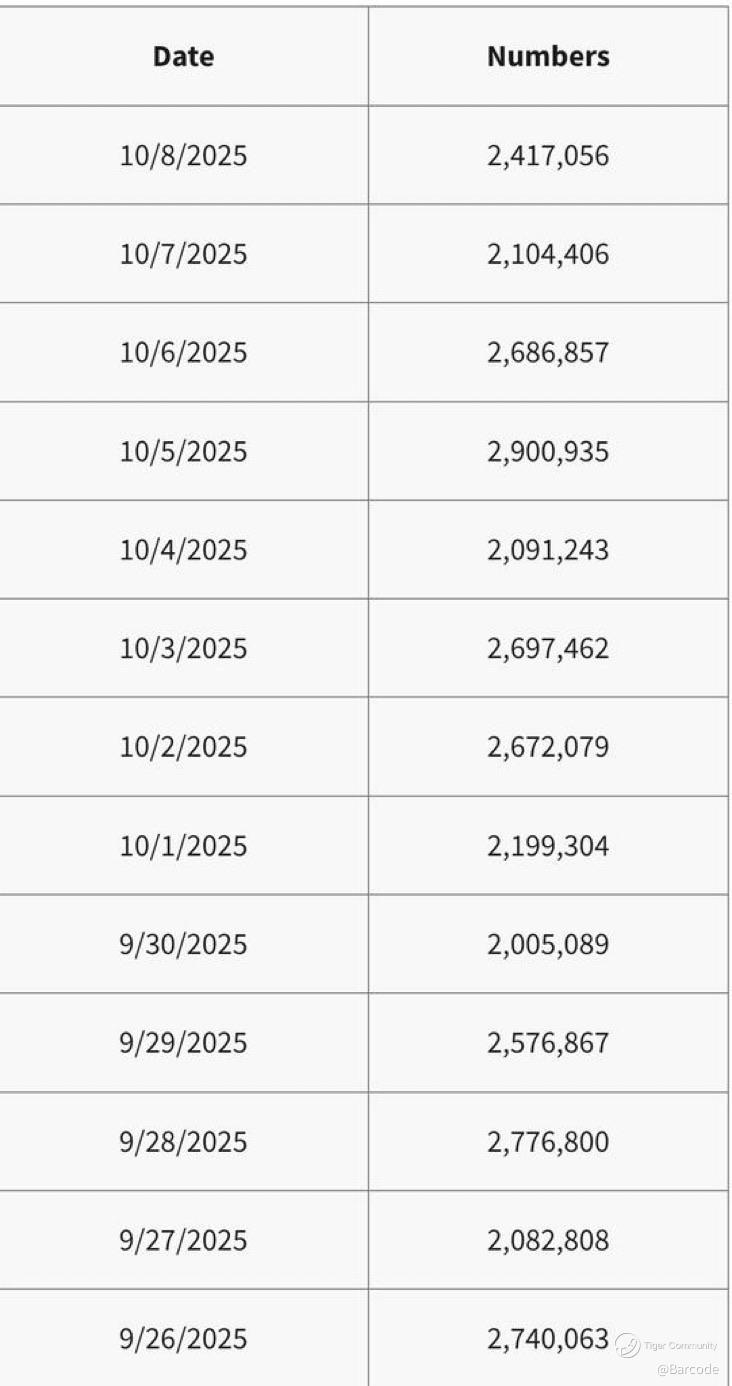Click the Tiger Community logo icon
Image resolution: width=732 pixels, height=1386 pixels.
(x=627, y=1345)
